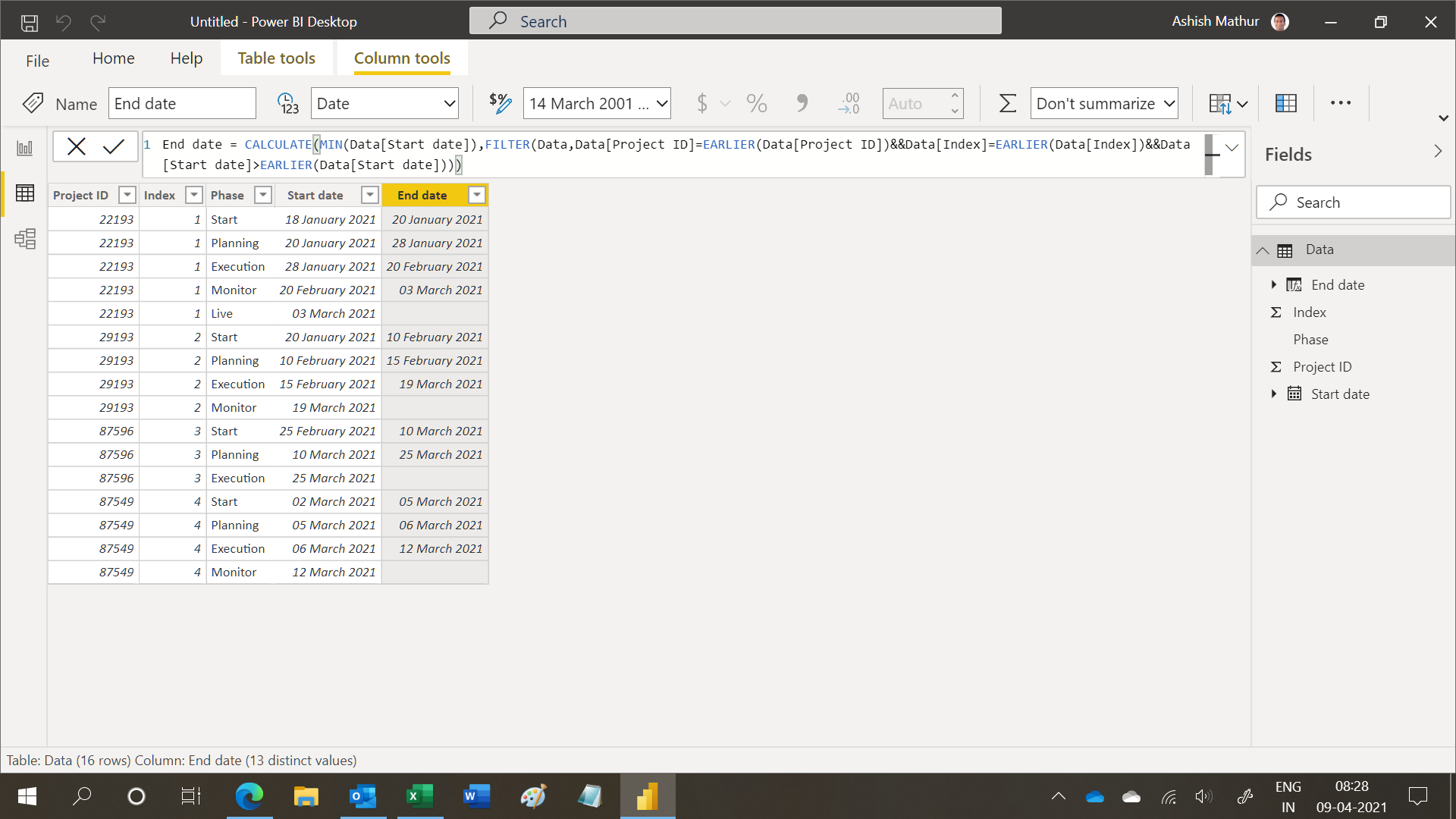Click the Undo arrow icon
This screenshot has width=1456, height=819.
pos(64,22)
